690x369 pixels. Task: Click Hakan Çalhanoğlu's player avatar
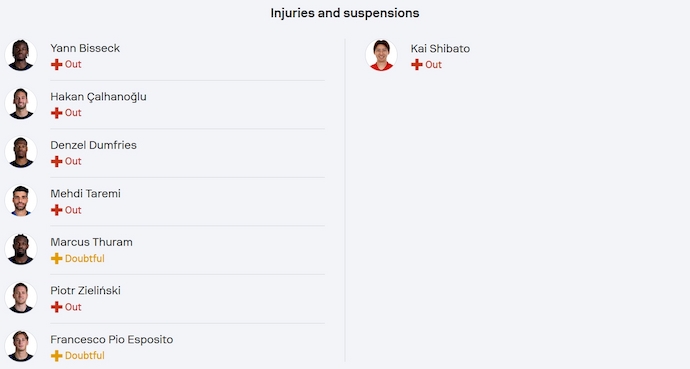21,103
